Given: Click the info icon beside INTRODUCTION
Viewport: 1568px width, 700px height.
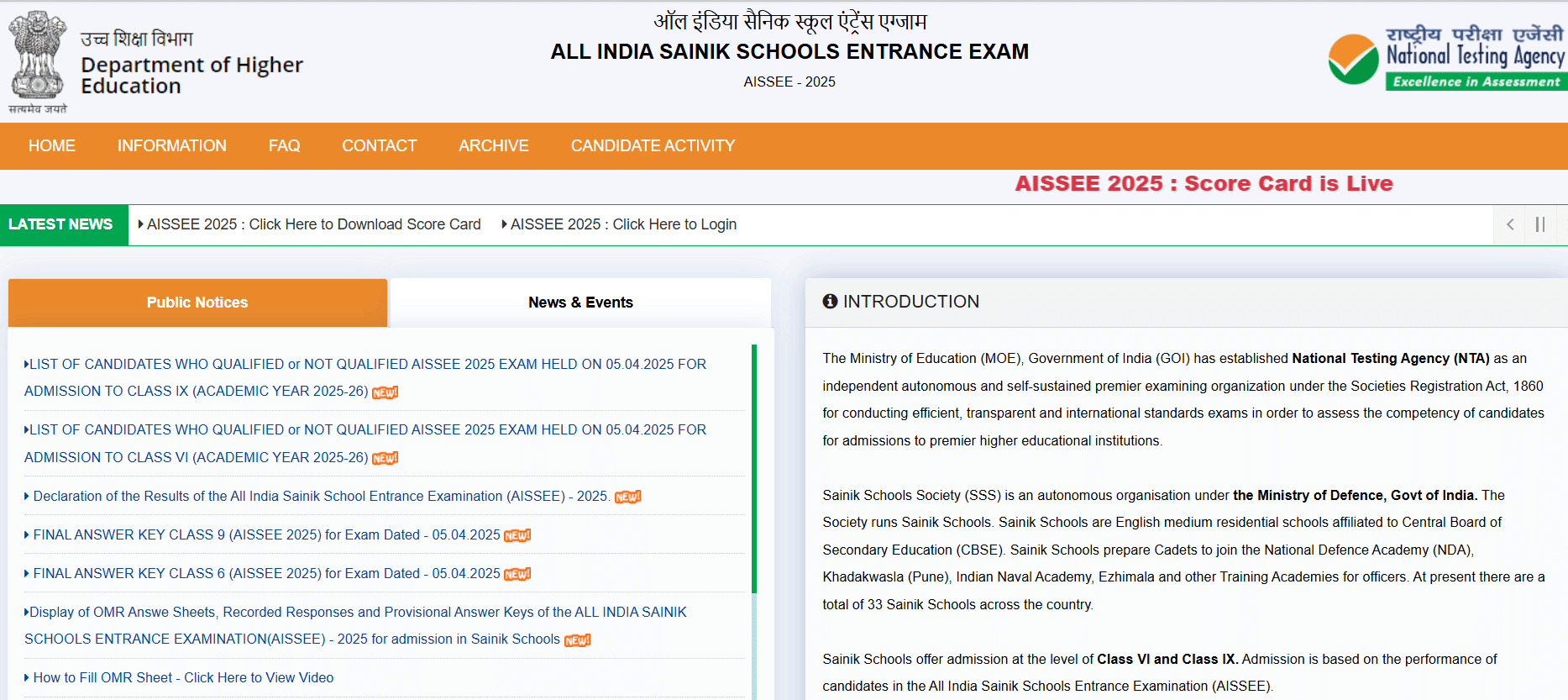Looking at the screenshot, I should coord(830,302).
